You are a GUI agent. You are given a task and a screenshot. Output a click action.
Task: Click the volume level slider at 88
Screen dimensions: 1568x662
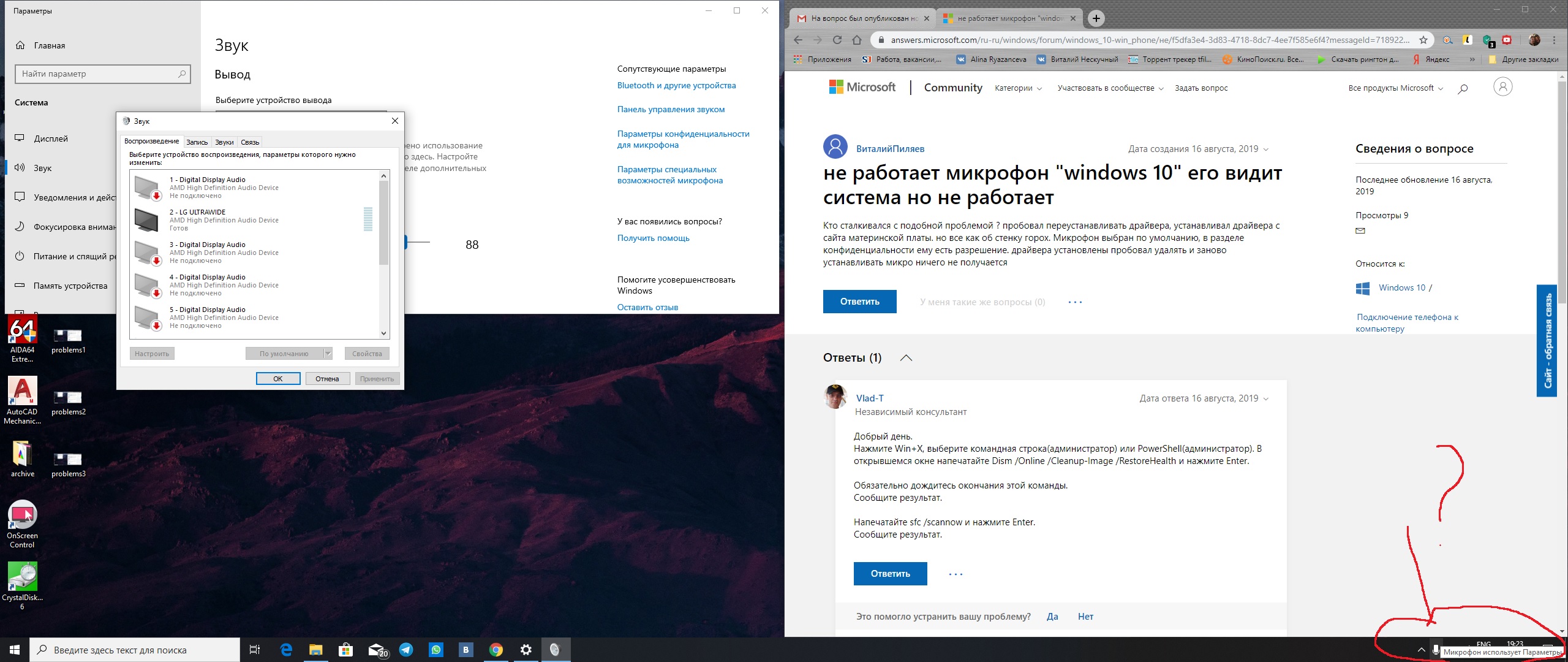[x=405, y=240]
